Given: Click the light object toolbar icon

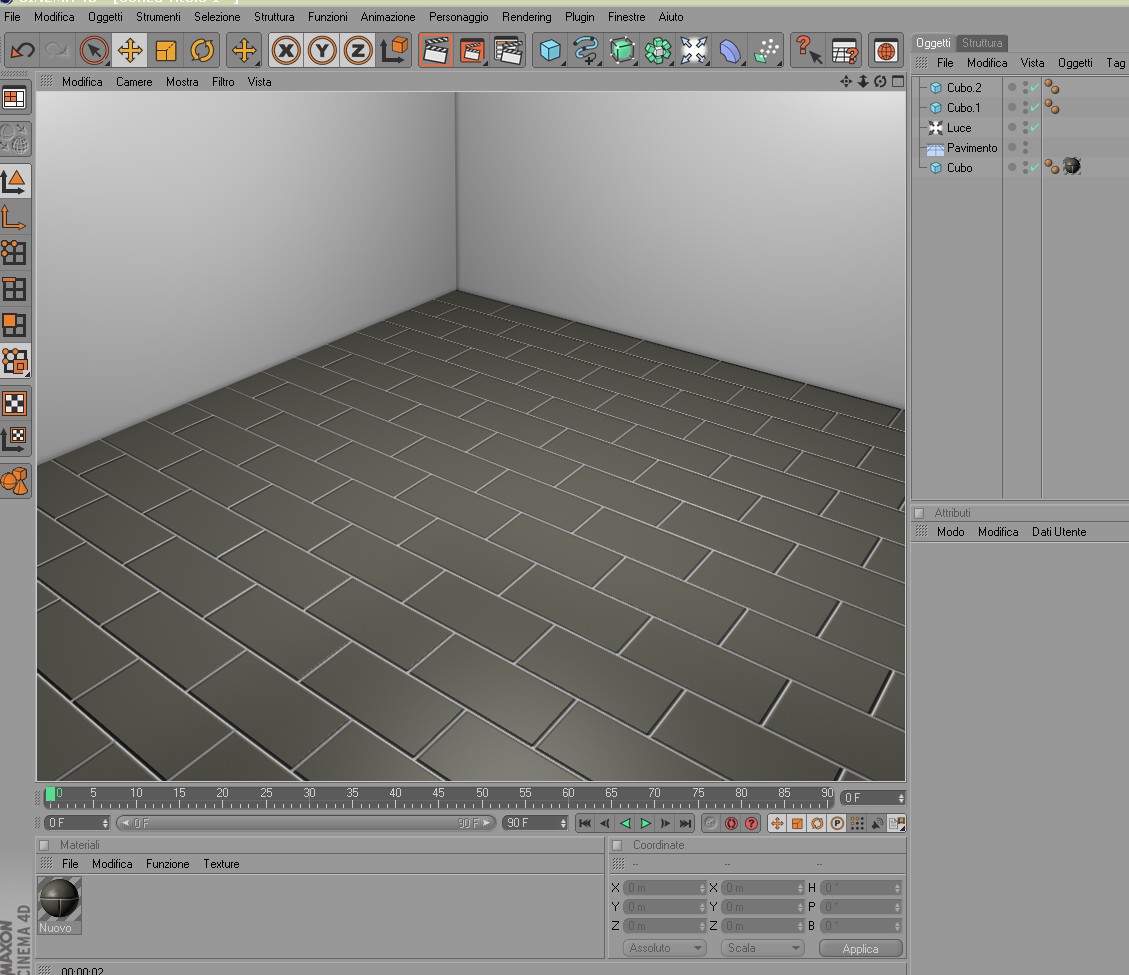Looking at the screenshot, I should point(693,50).
